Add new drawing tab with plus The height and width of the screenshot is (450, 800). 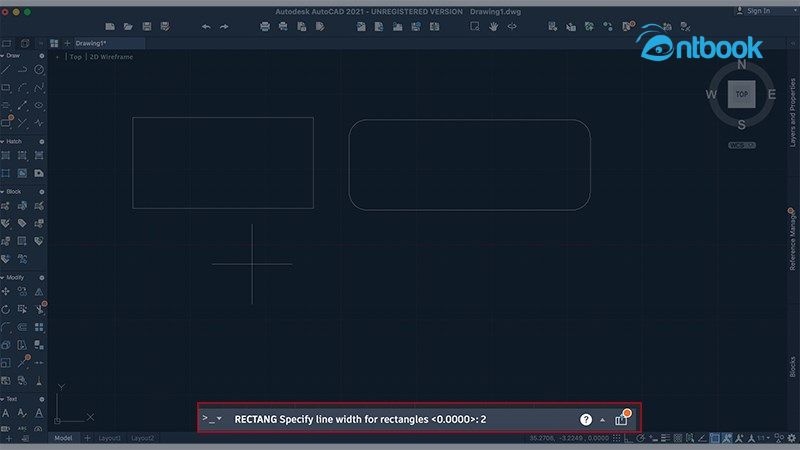[x=67, y=43]
